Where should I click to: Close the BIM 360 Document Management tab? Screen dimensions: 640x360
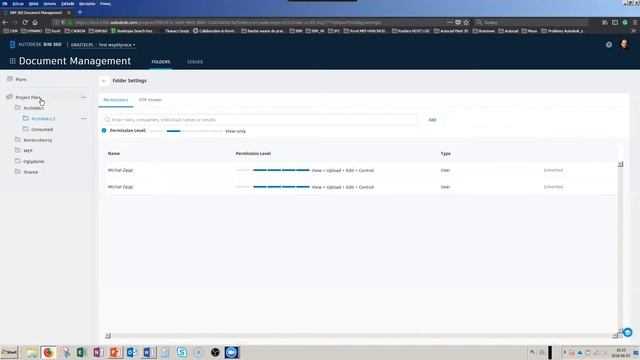click(69, 13)
